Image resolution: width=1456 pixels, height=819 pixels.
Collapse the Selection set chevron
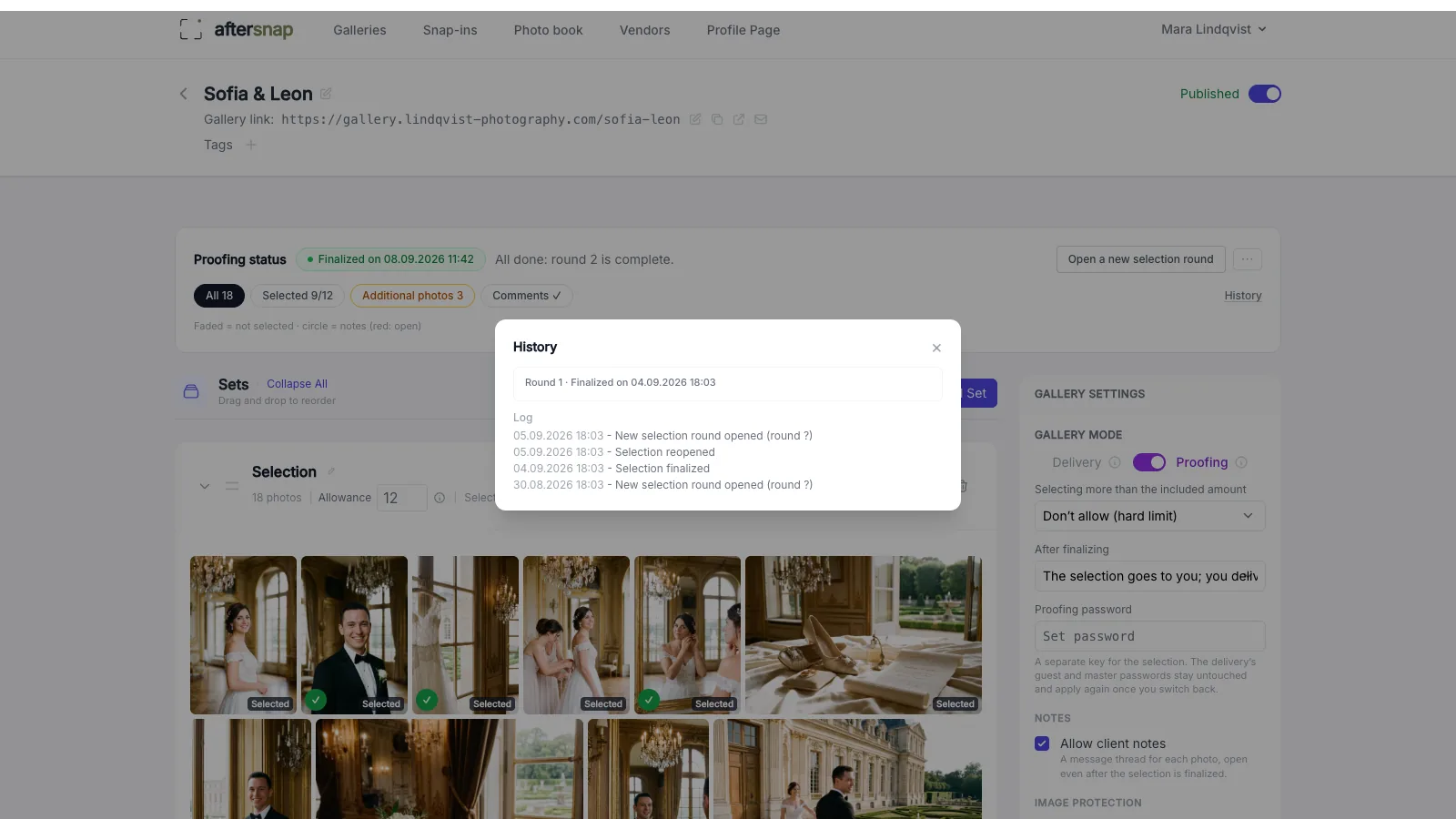[x=205, y=486]
